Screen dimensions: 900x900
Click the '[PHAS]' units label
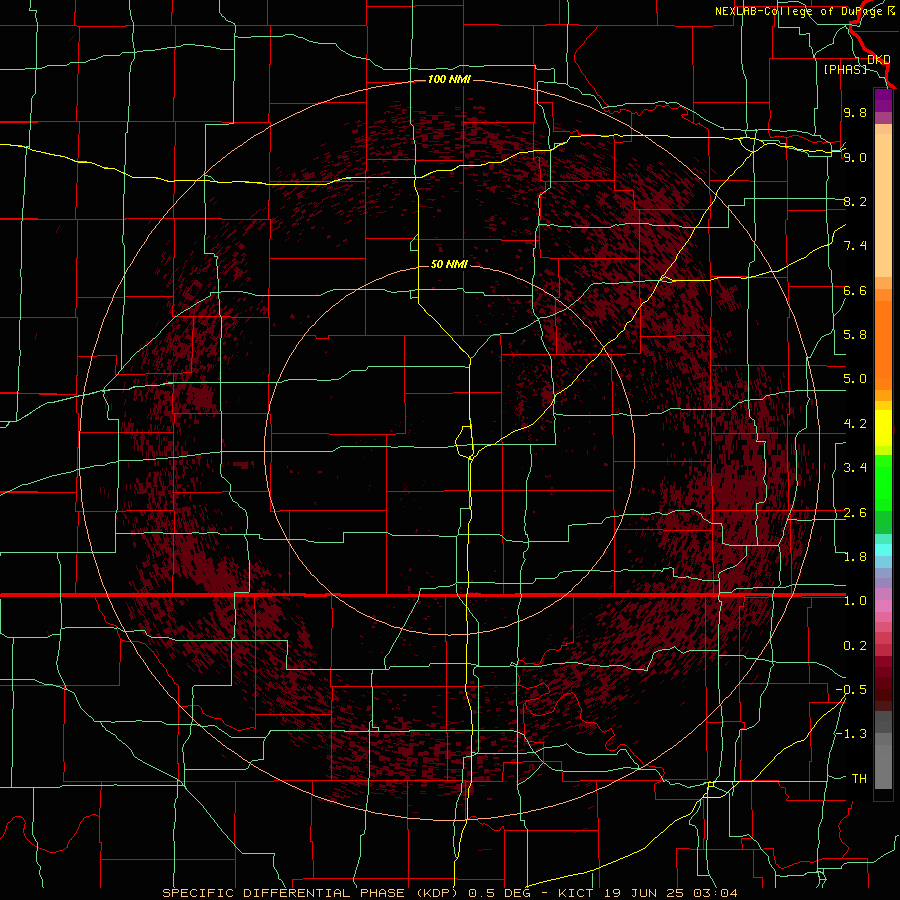845,69
